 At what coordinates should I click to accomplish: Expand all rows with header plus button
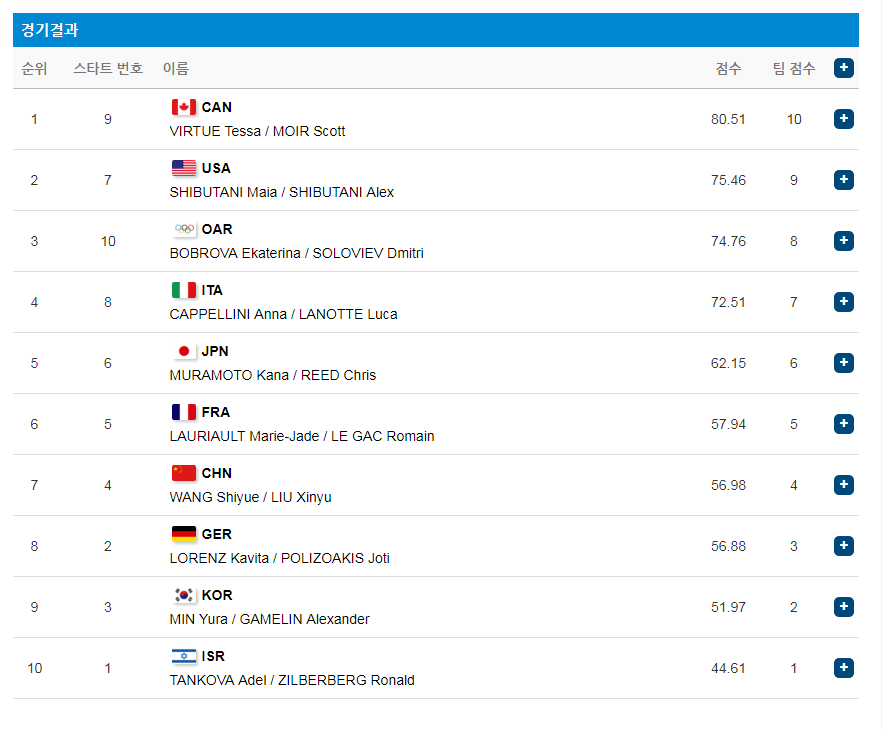click(x=844, y=68)
